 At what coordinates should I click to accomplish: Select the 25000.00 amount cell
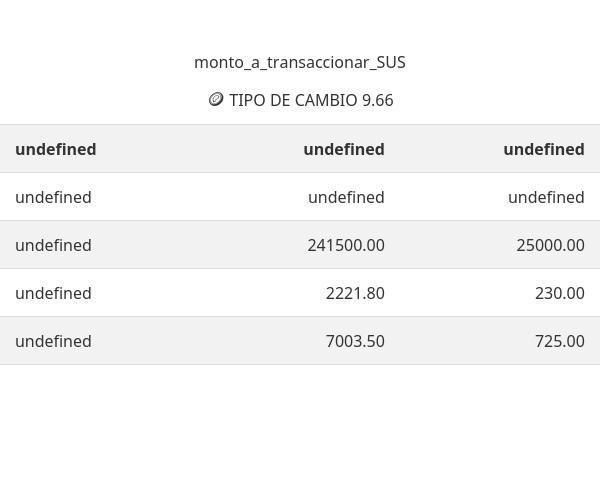pos(550,245)
